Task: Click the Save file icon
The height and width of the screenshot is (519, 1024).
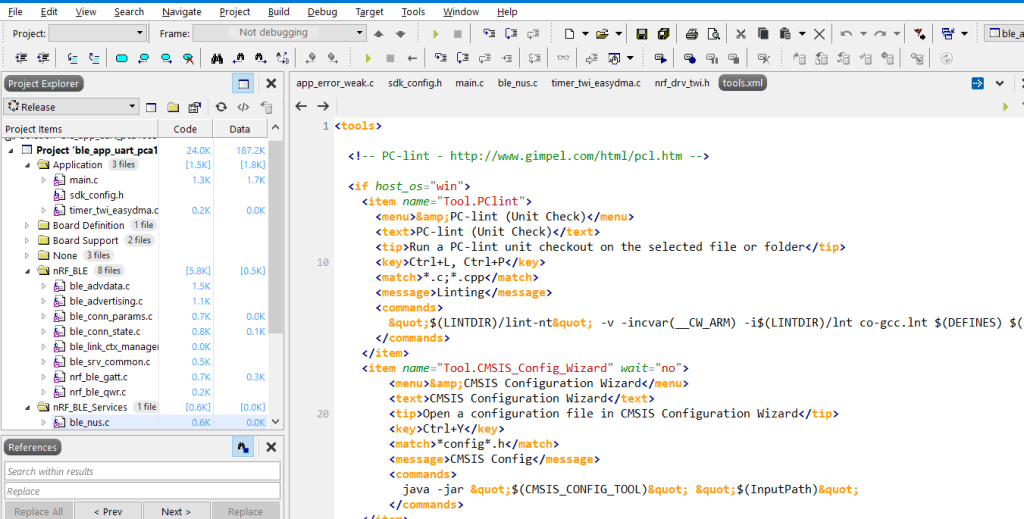Action: point(641,33)
